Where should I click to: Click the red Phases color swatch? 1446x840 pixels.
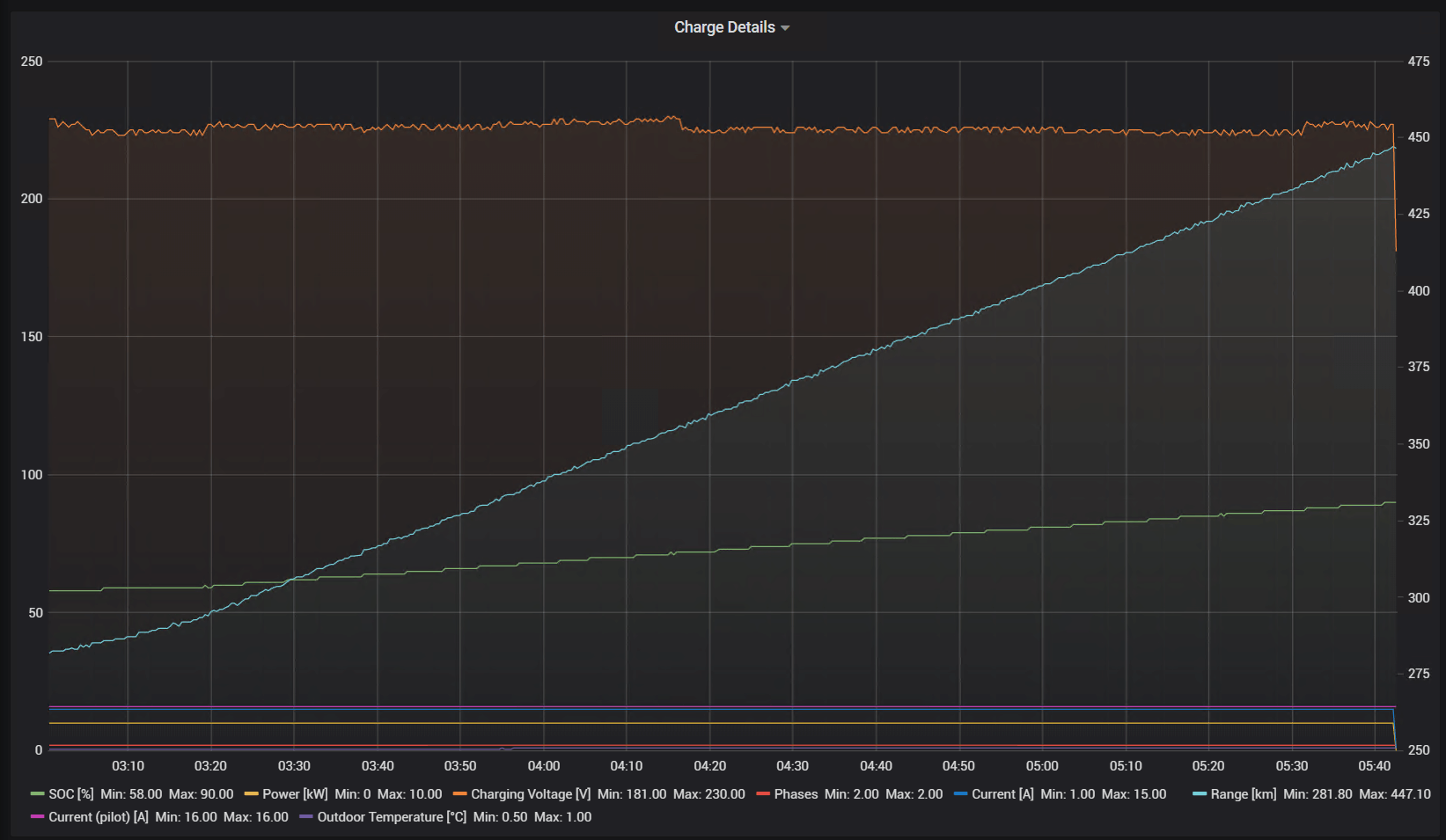tap(762, 794)
